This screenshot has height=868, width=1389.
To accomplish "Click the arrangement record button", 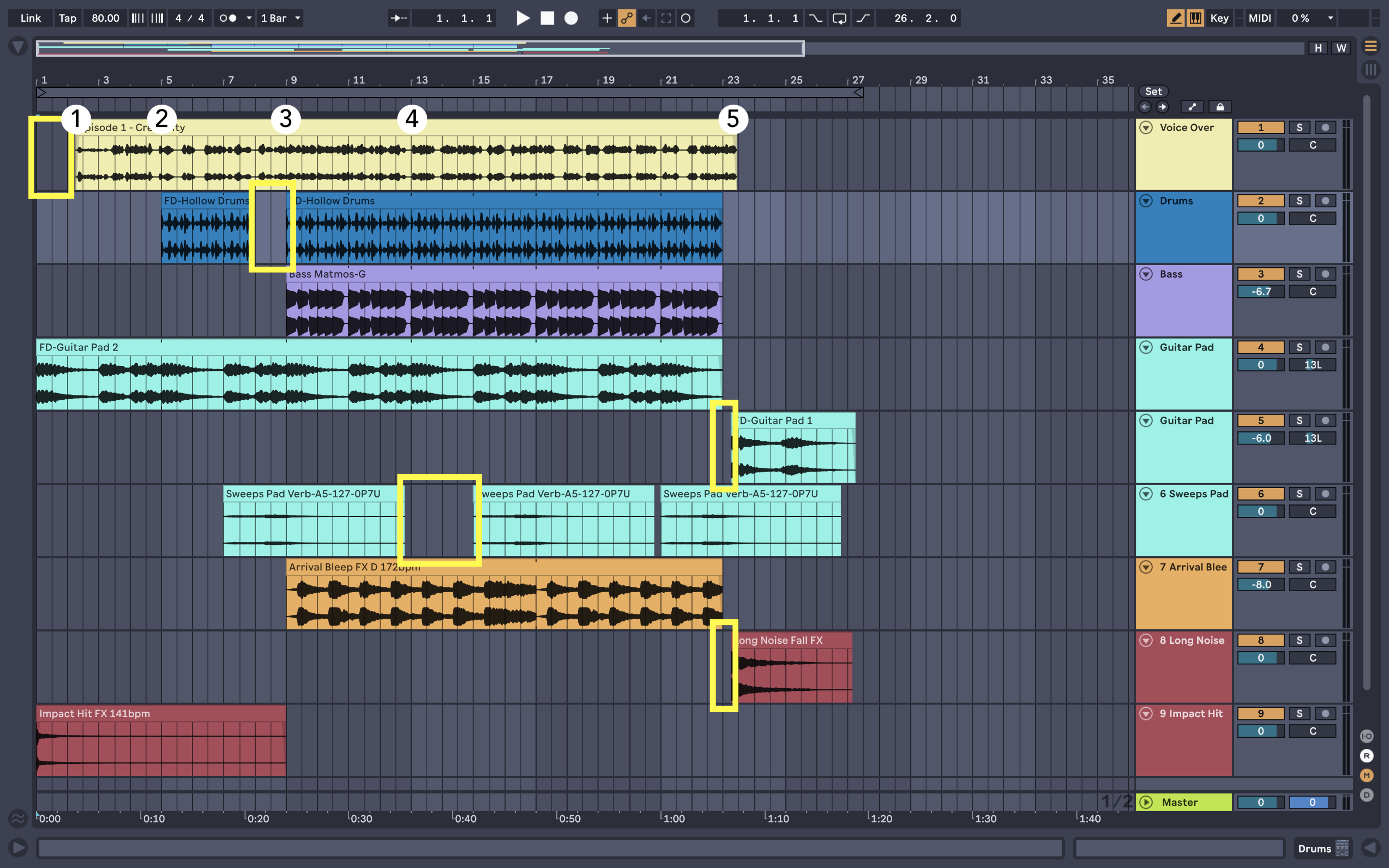I will (571, 18).
